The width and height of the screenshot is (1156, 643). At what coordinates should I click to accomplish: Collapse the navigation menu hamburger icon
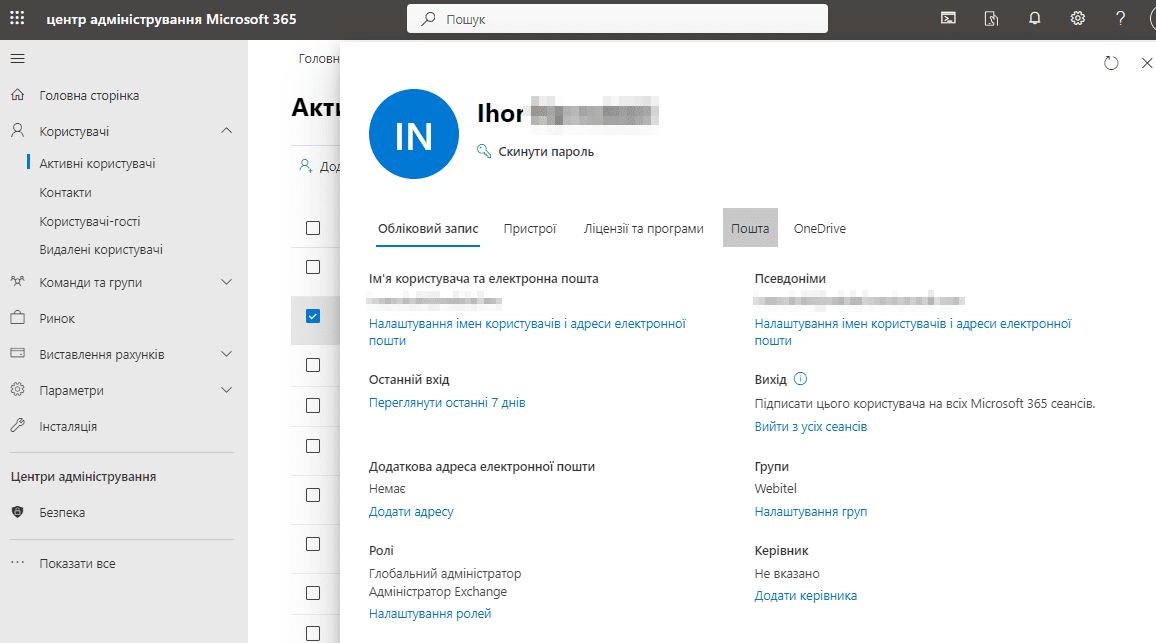coord(18,58)
